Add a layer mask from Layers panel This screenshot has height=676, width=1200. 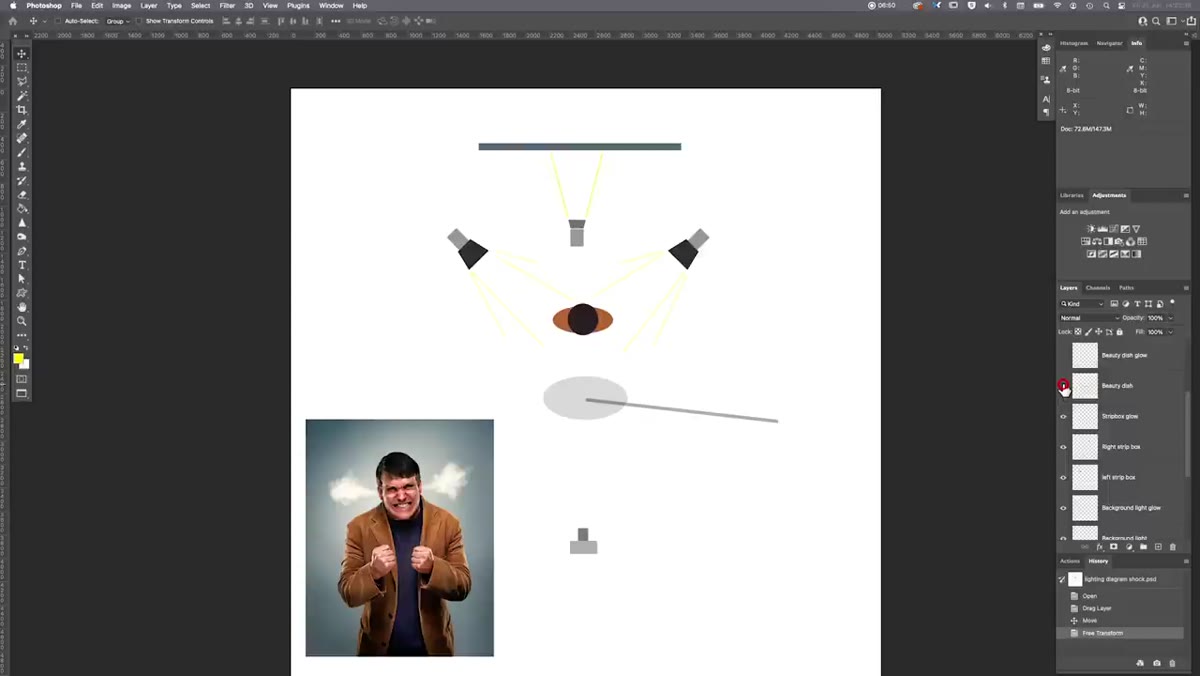coord(1114,547)
